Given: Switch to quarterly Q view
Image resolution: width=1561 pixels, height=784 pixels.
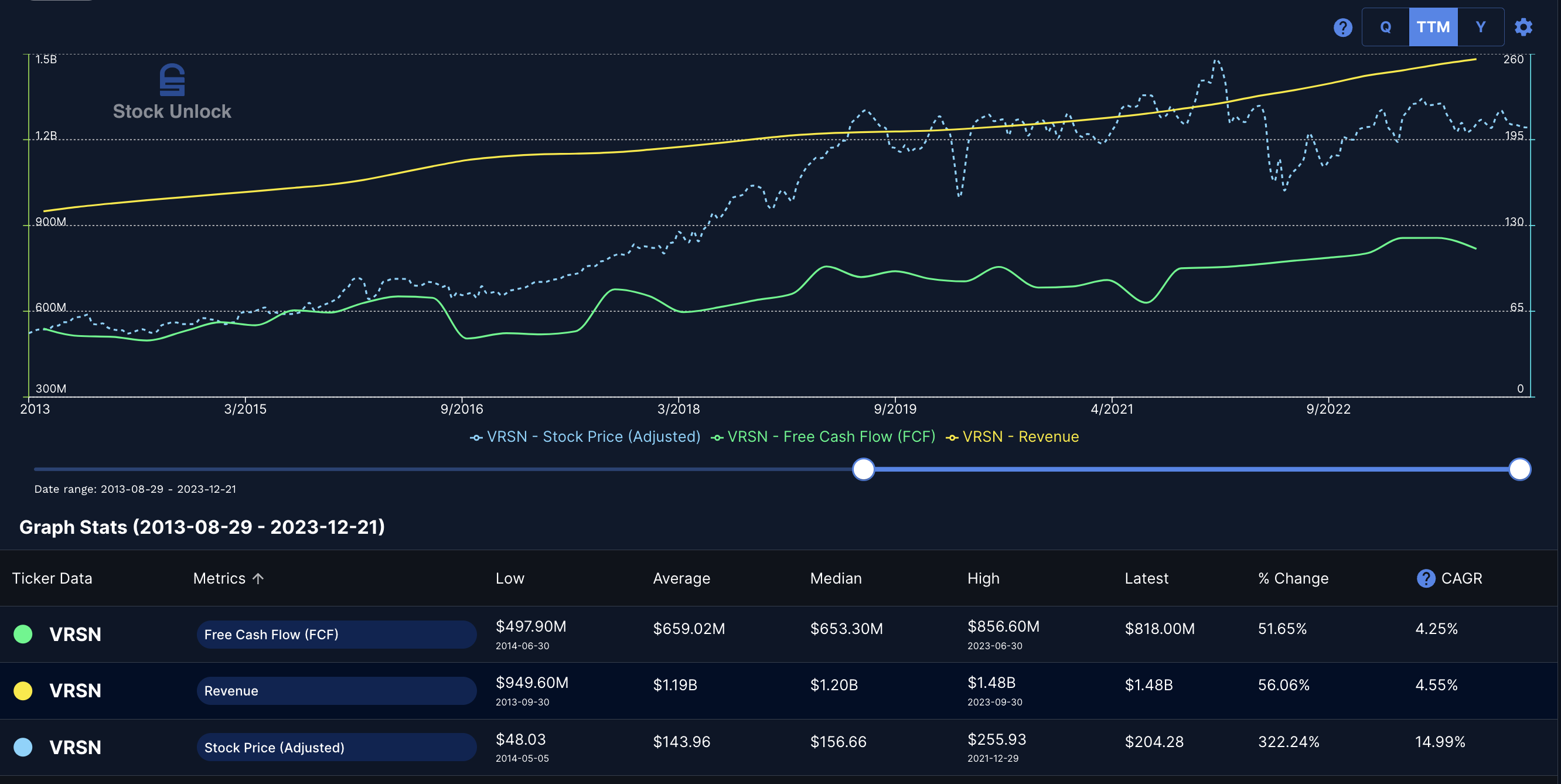Looking at the screenshot, I should point(1385,28).
